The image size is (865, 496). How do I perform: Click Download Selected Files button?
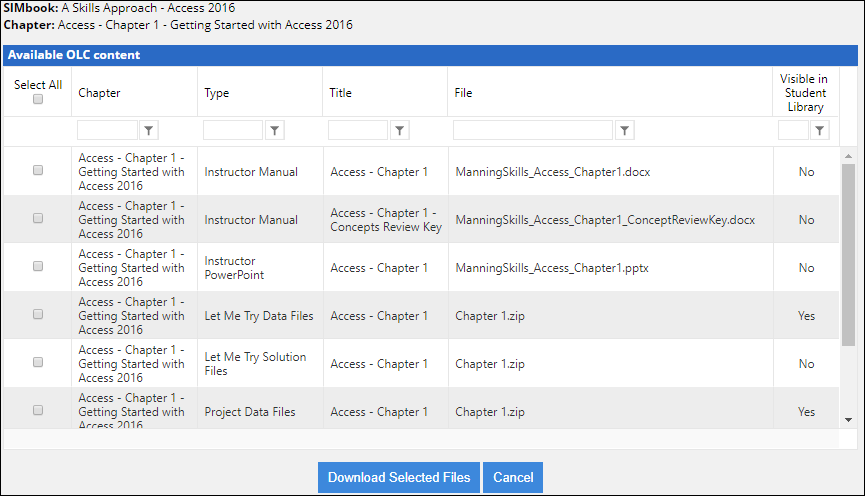tap(399, 477)
